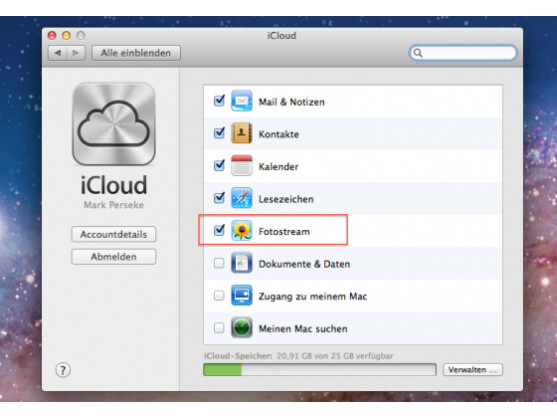Viewport: 557px width, 418px height.
Task: Enable Zugang zu meinem Mac checkbox
Action: pos(219,295)
